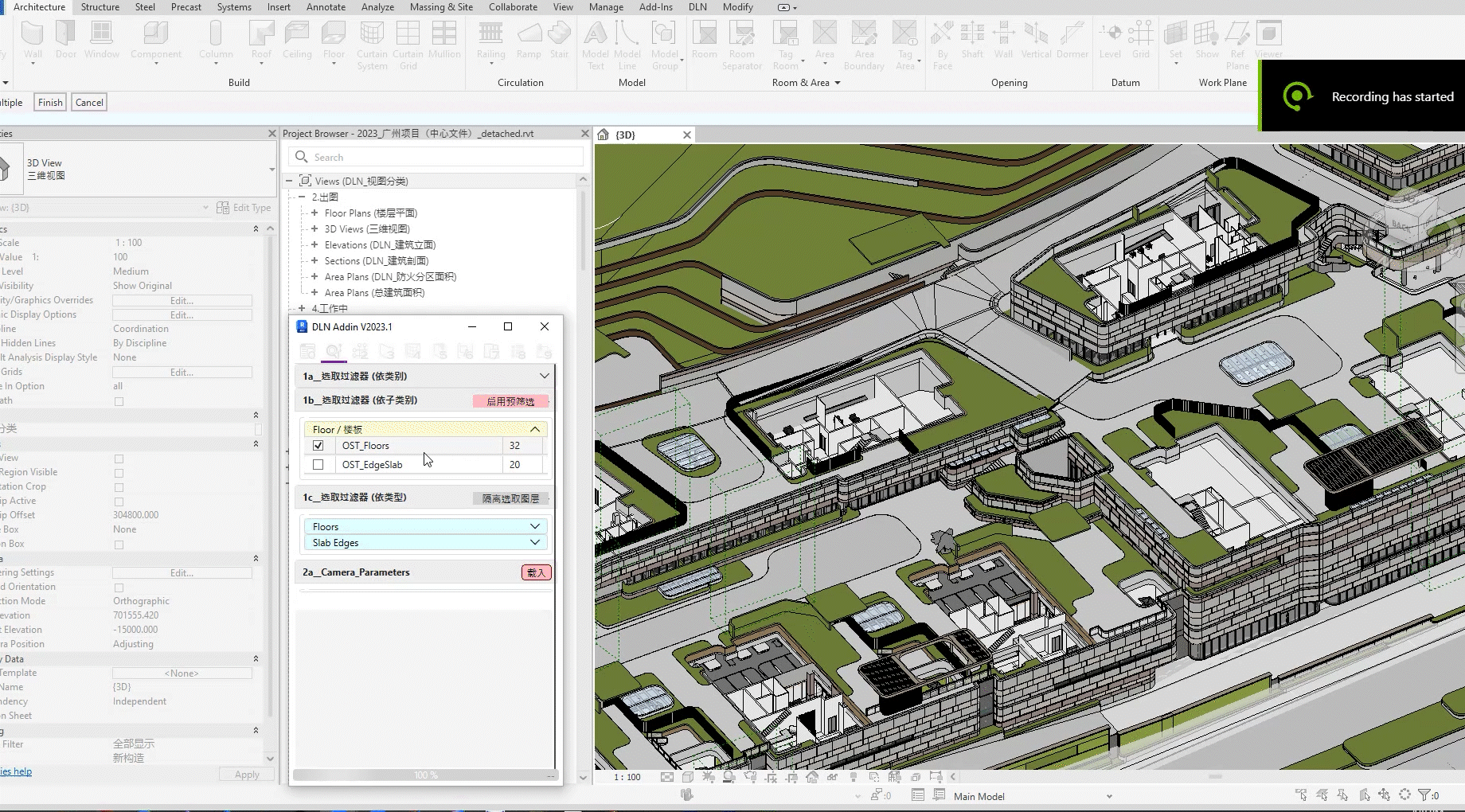Select the Shaft opening tool

(x=971, y=40)
